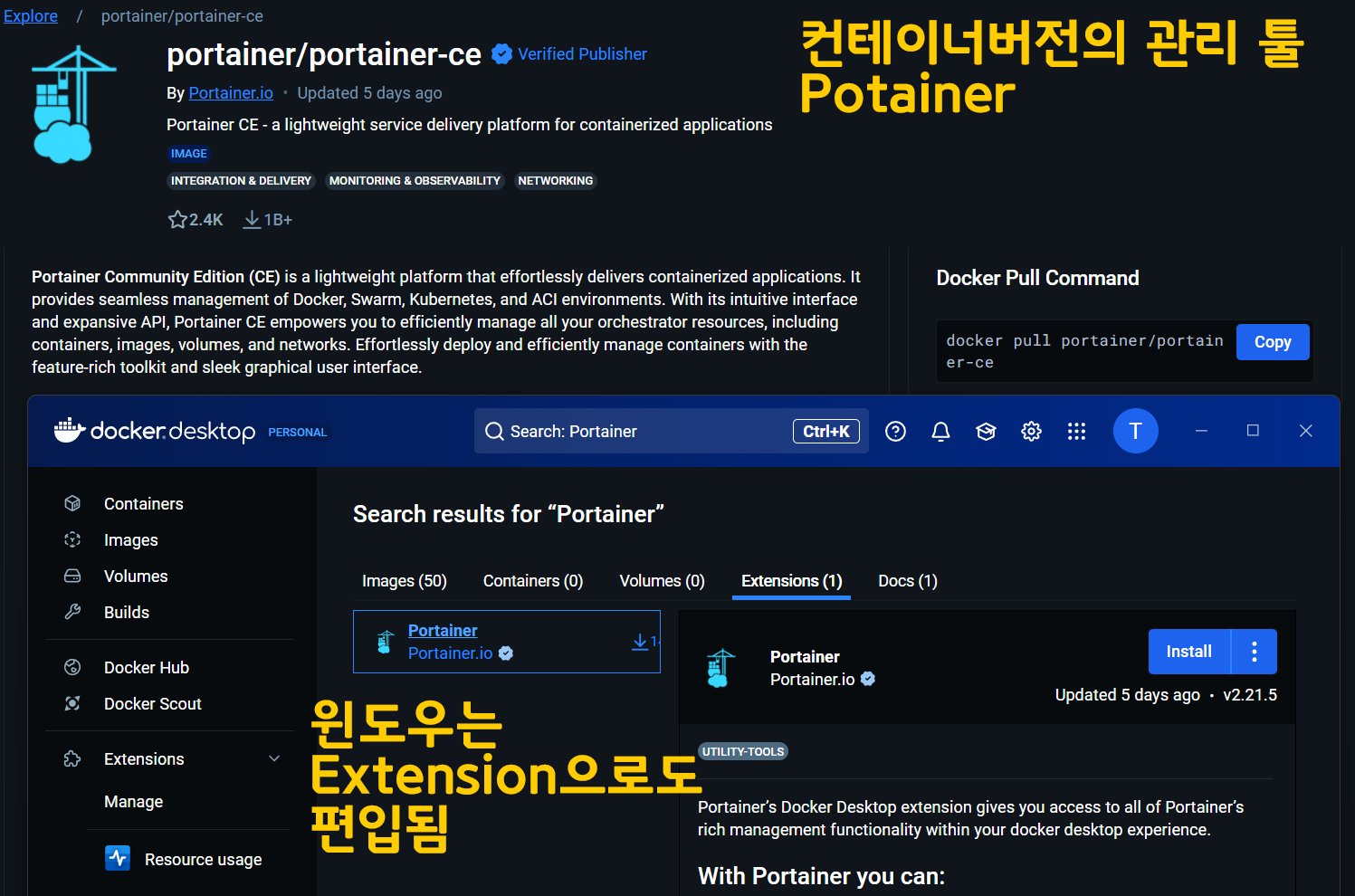Image resolution: width=1355 pixels, height=896 pixels.
Task: Open the help question mark icon
Action: click(x=895, y=432)
